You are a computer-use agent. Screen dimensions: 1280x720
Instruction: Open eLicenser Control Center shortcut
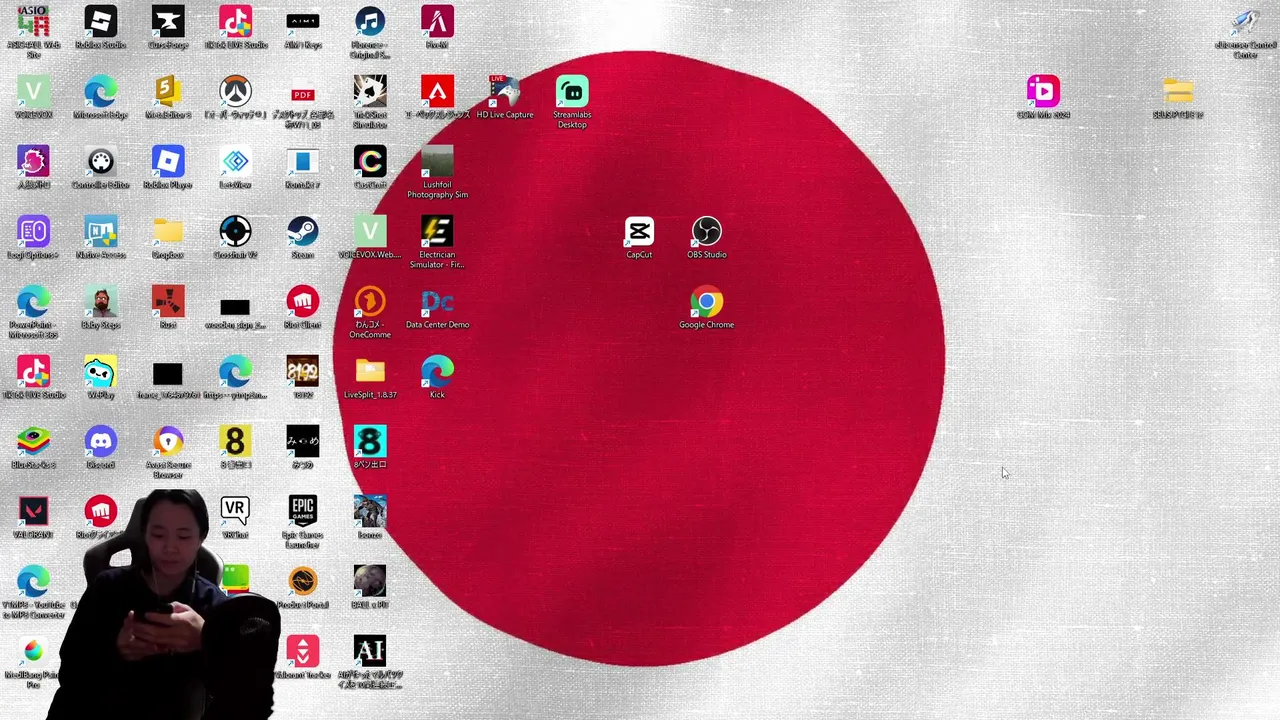1245,22
